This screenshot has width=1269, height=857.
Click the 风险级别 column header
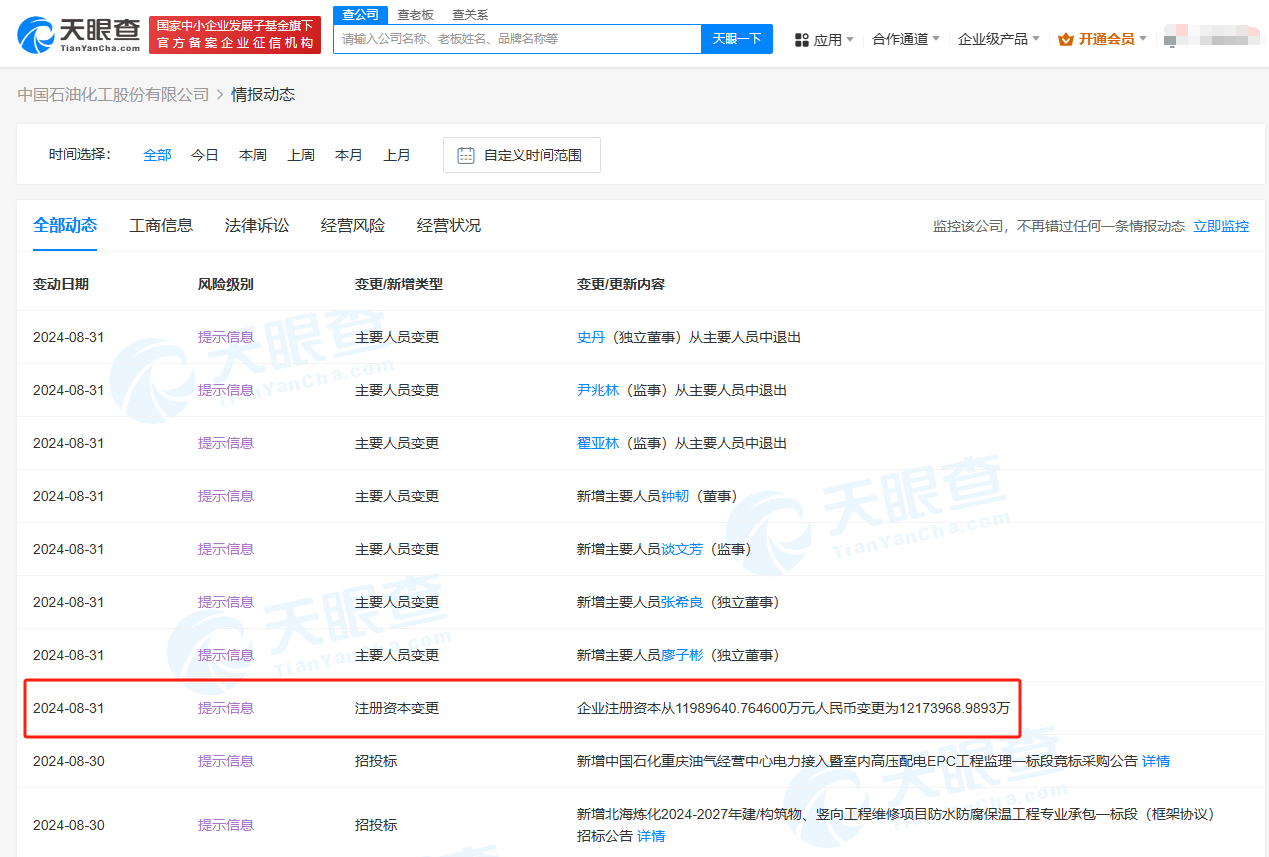[x=226, y=284]
